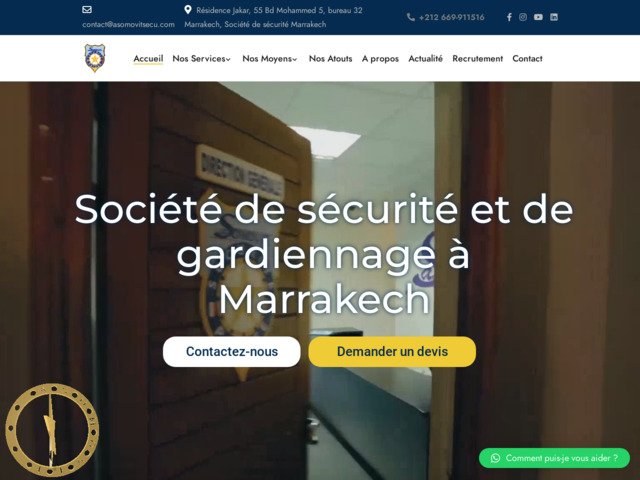640x480 pixels.
Task: Open the YouTube social icon
Action: [x=538, y=17]
